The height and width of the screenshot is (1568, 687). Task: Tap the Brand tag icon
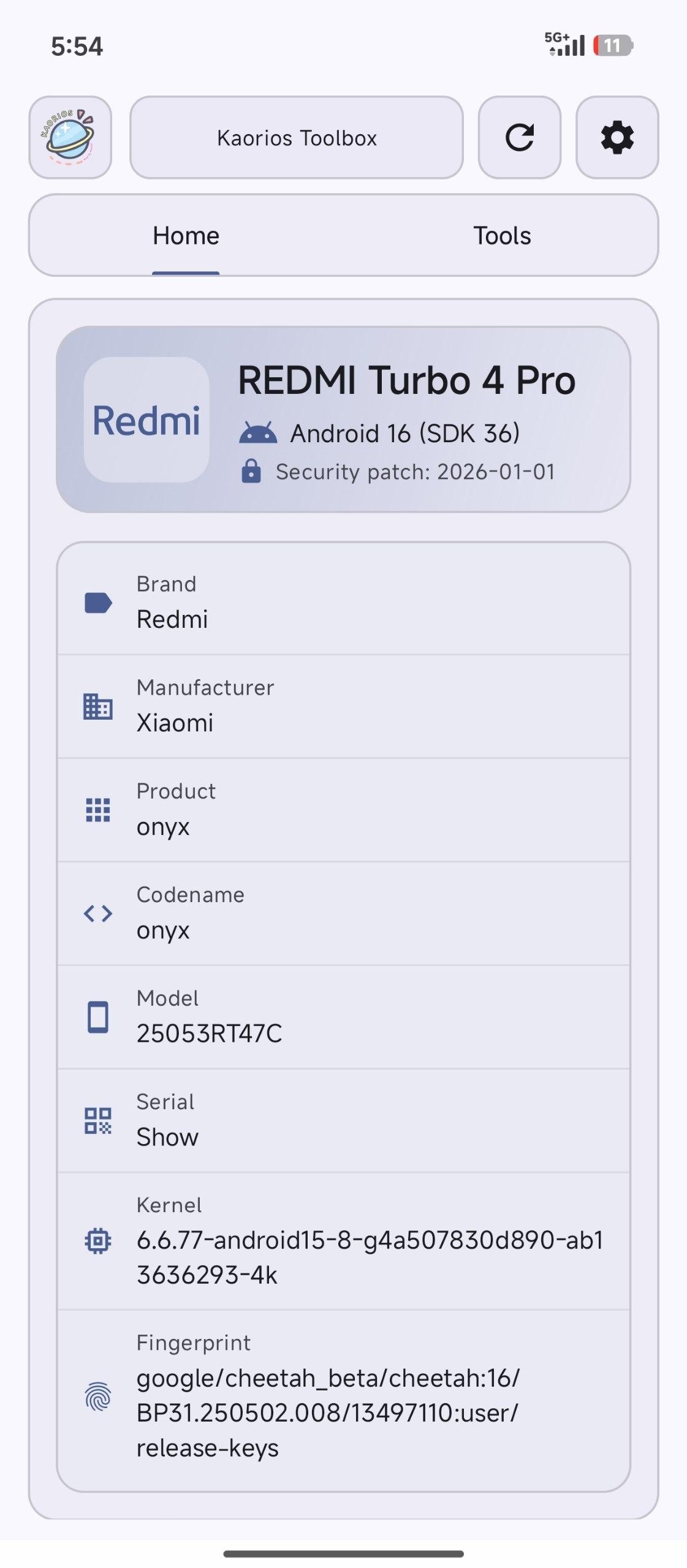point(98,603)
